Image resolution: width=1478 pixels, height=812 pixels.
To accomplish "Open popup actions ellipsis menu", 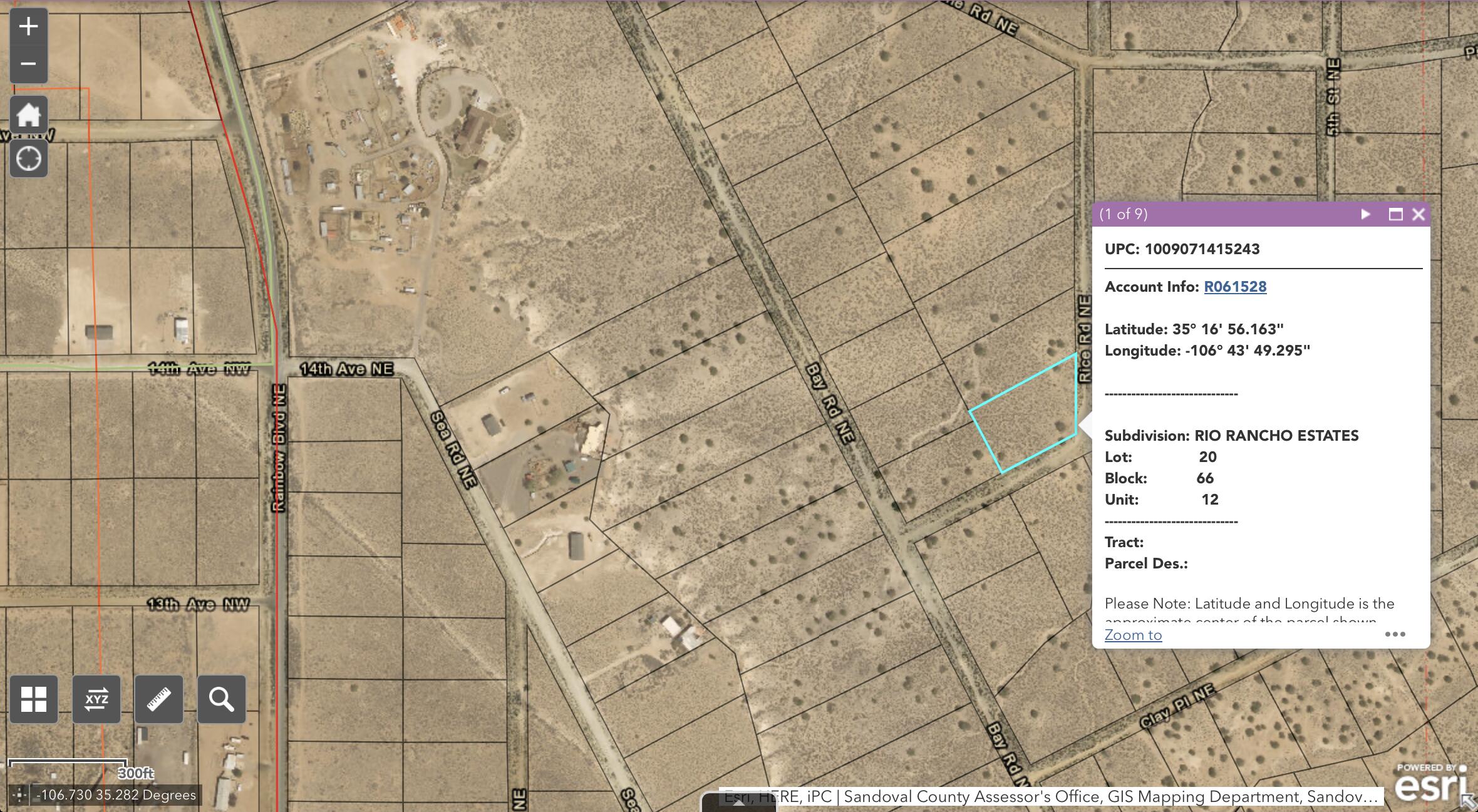I will [1395, 634].
